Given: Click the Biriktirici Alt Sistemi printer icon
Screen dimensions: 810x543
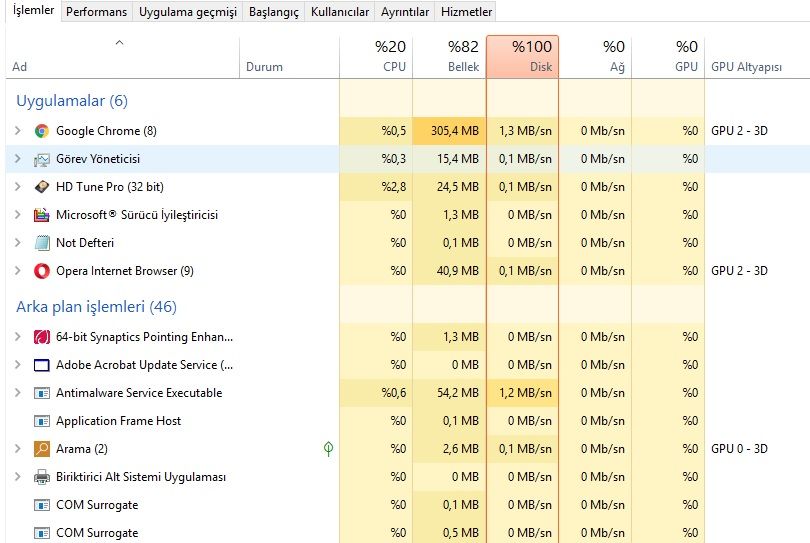Looking at the screenshot, I should click(42, 477).
